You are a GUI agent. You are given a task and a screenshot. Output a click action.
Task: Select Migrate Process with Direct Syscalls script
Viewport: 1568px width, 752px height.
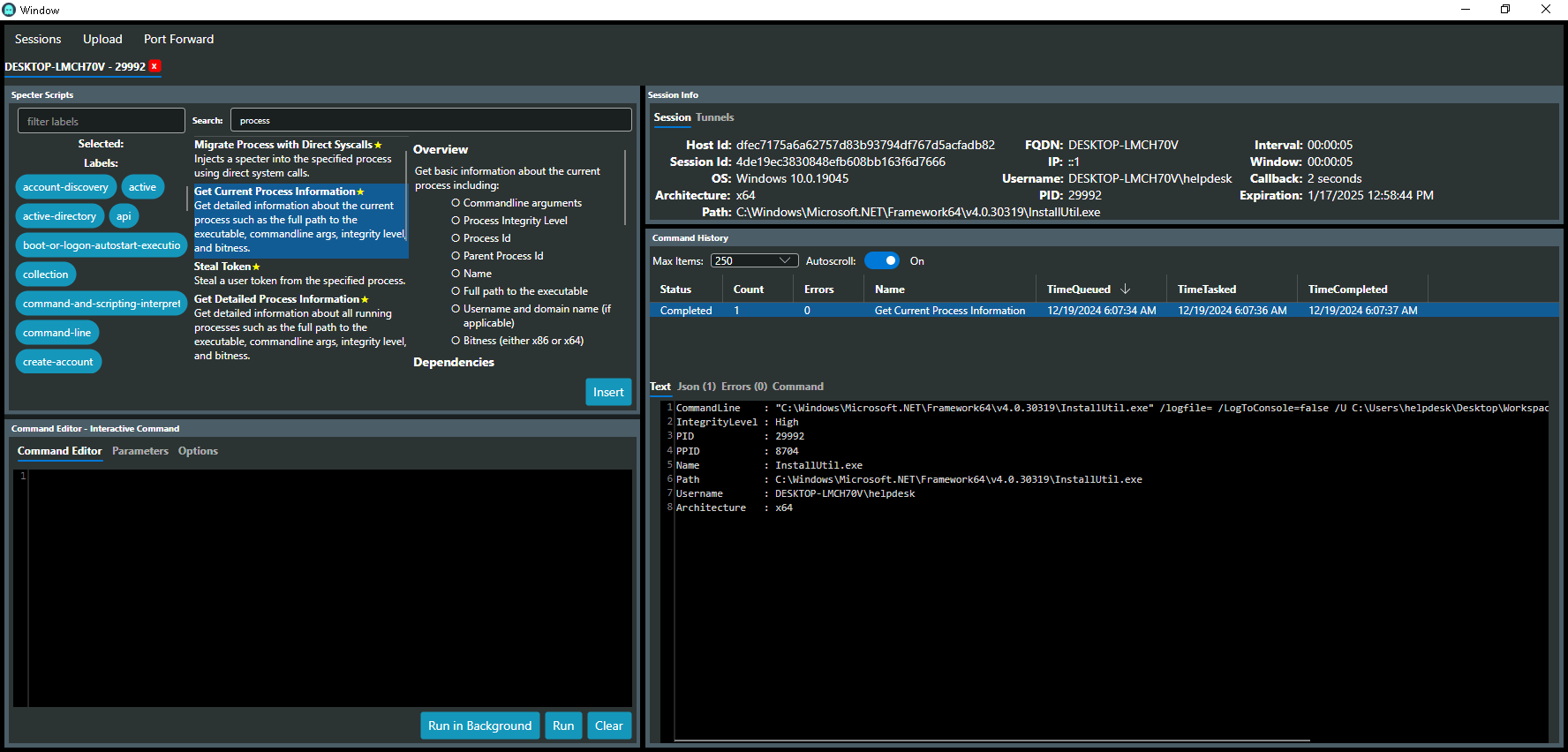(x=300, y=159)
